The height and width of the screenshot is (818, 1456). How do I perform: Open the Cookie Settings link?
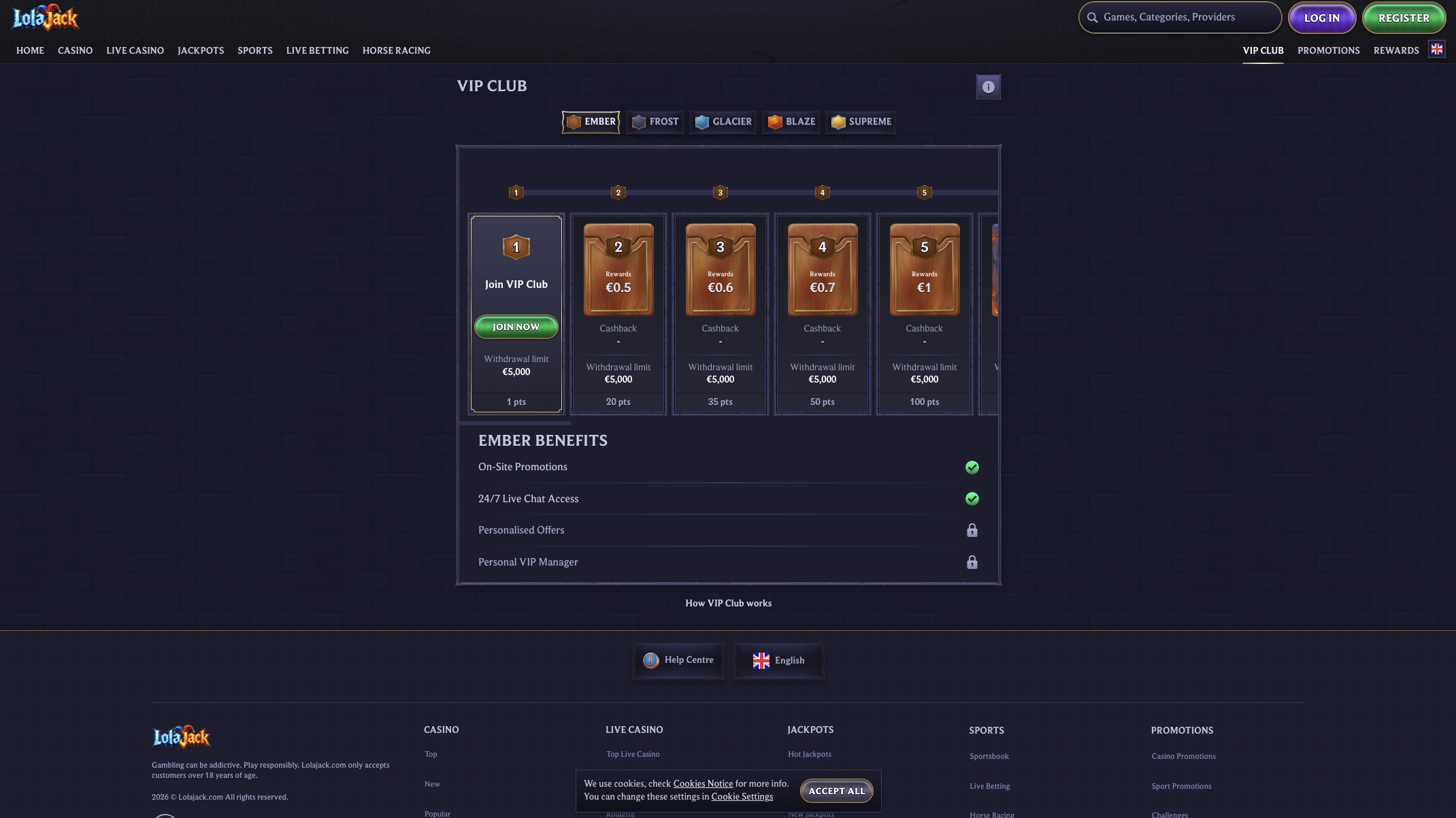(742, 797)
